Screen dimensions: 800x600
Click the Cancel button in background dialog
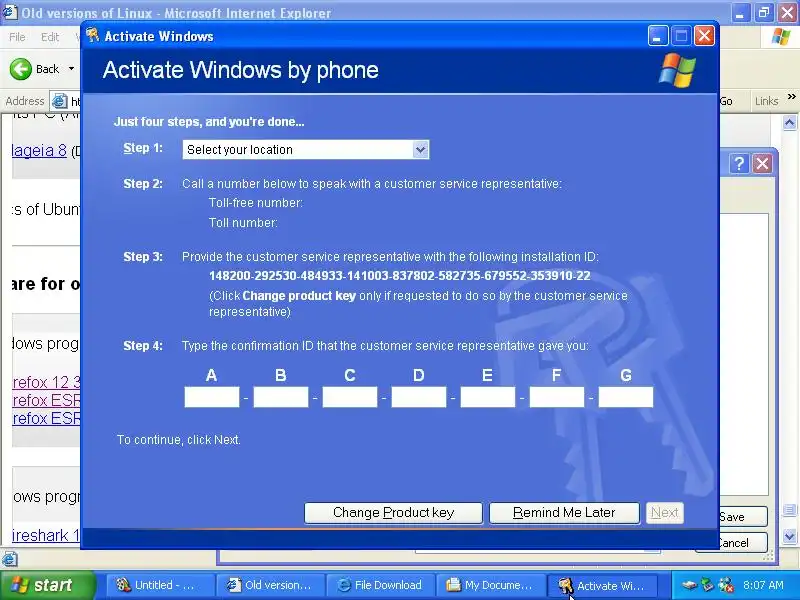point(742,543)
